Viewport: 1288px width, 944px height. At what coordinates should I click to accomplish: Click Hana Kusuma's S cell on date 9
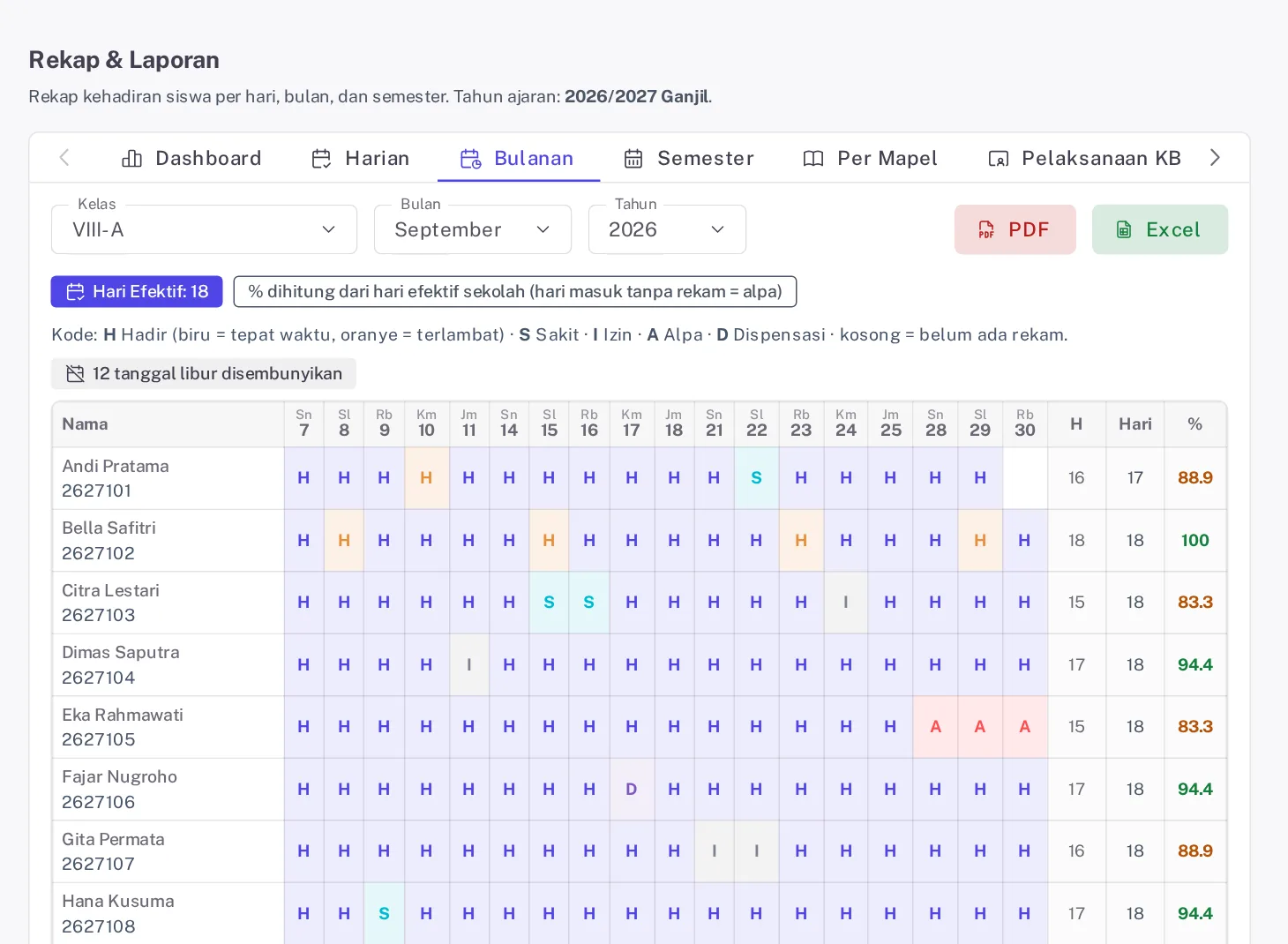[x=384, y=914]
